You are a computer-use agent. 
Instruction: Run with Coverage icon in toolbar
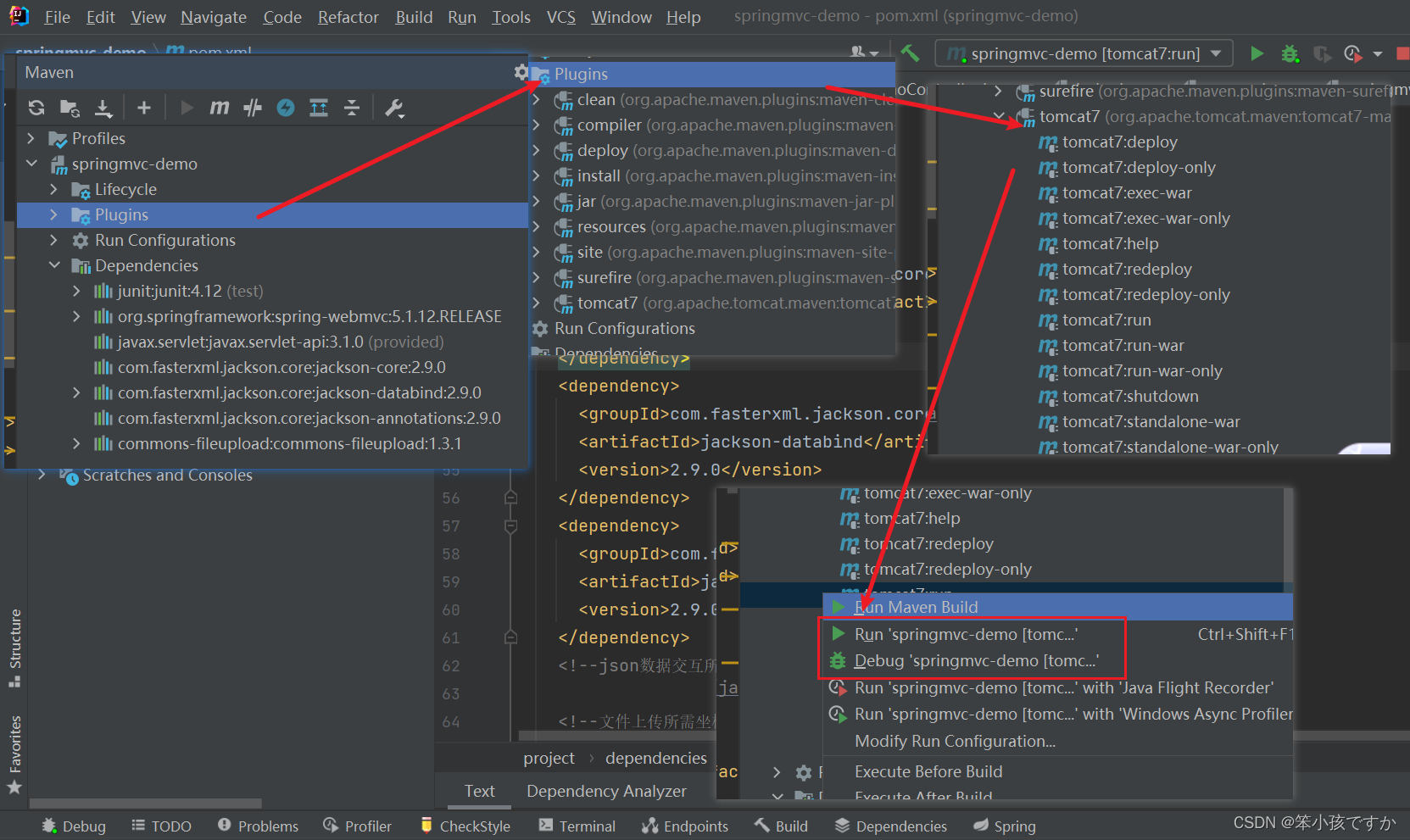(x=1322, y=53)
